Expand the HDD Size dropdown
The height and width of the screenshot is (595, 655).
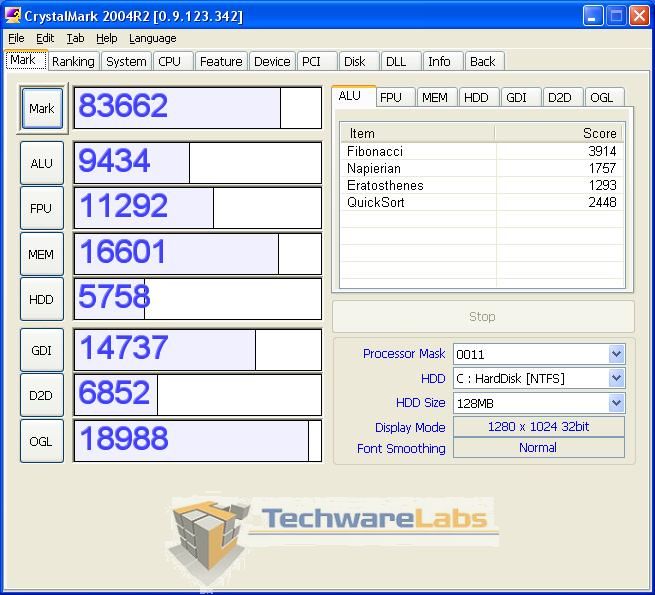pos(616,403)
